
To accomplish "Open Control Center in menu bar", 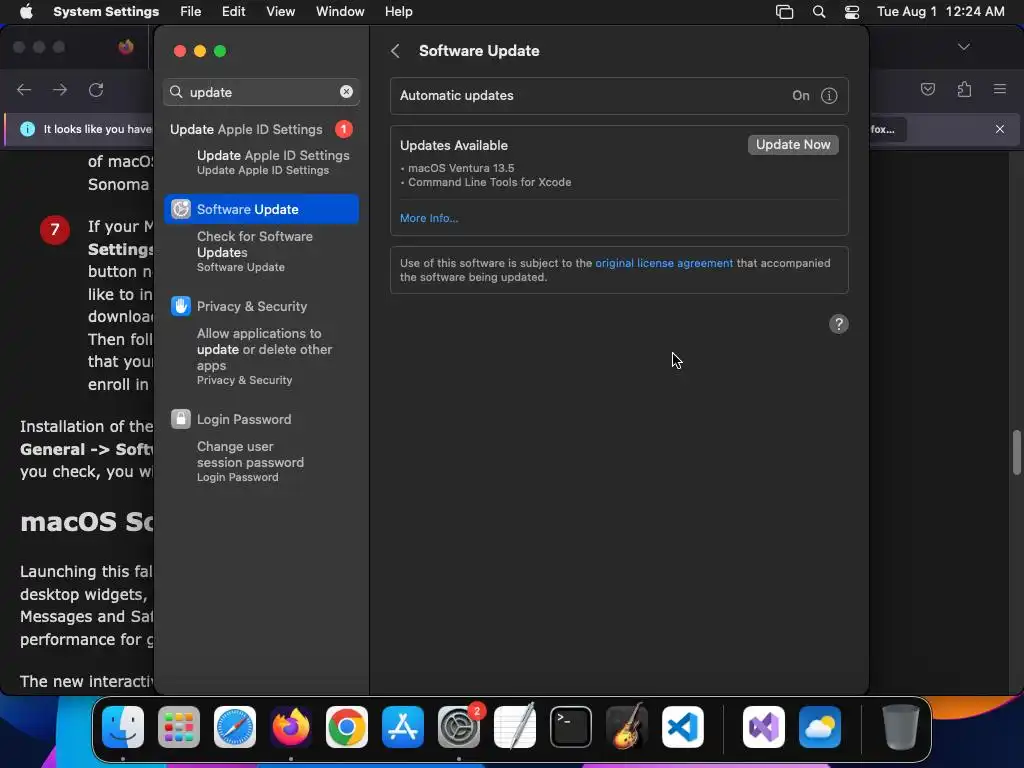I will (x=852, y=12).
